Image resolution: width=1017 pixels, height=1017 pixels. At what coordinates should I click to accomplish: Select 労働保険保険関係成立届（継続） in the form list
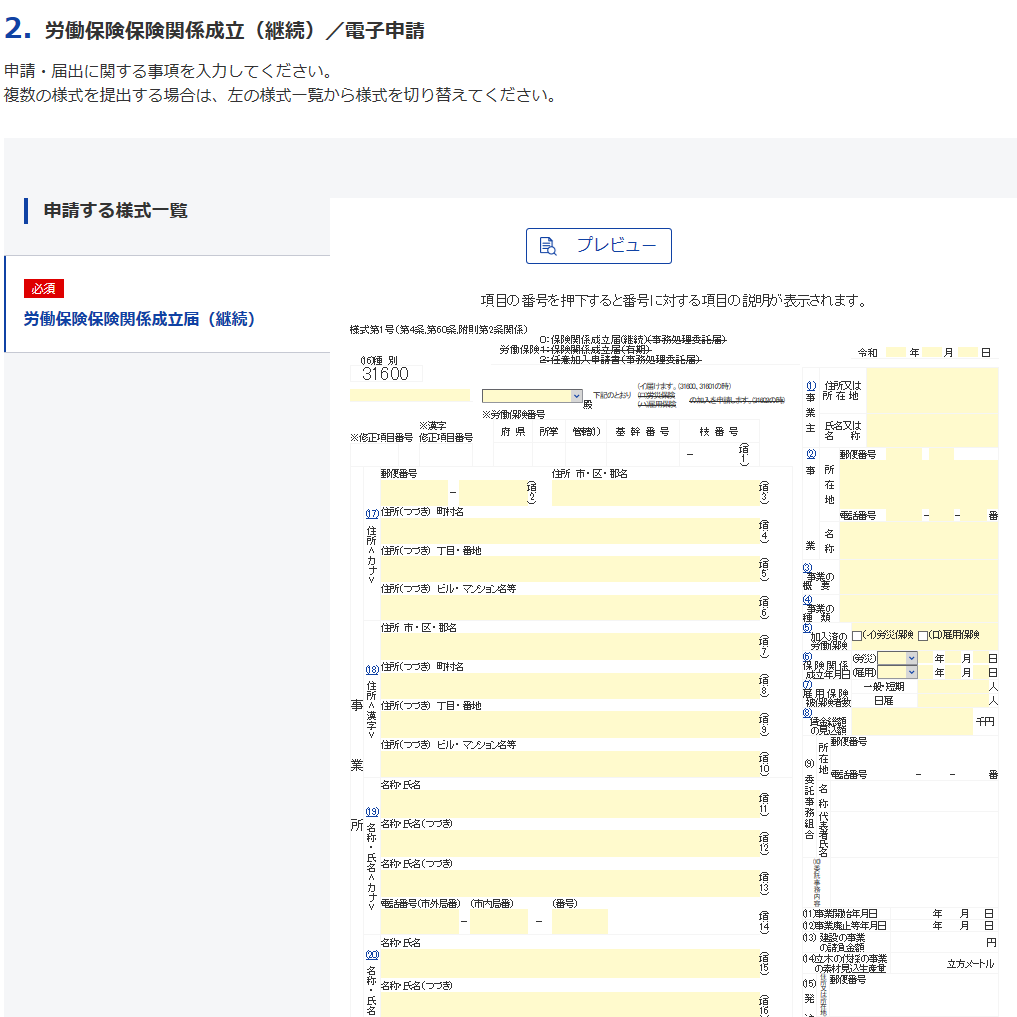[140, 319]
